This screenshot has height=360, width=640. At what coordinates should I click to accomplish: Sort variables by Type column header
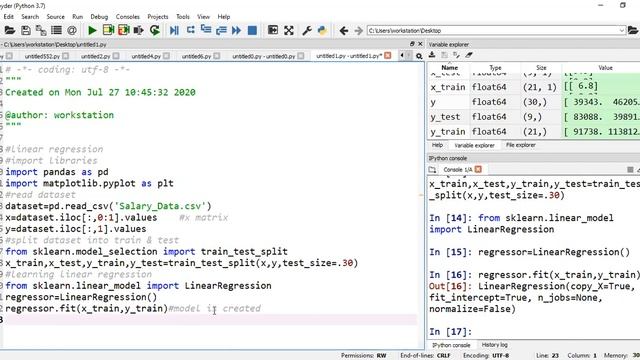(496, 68)
